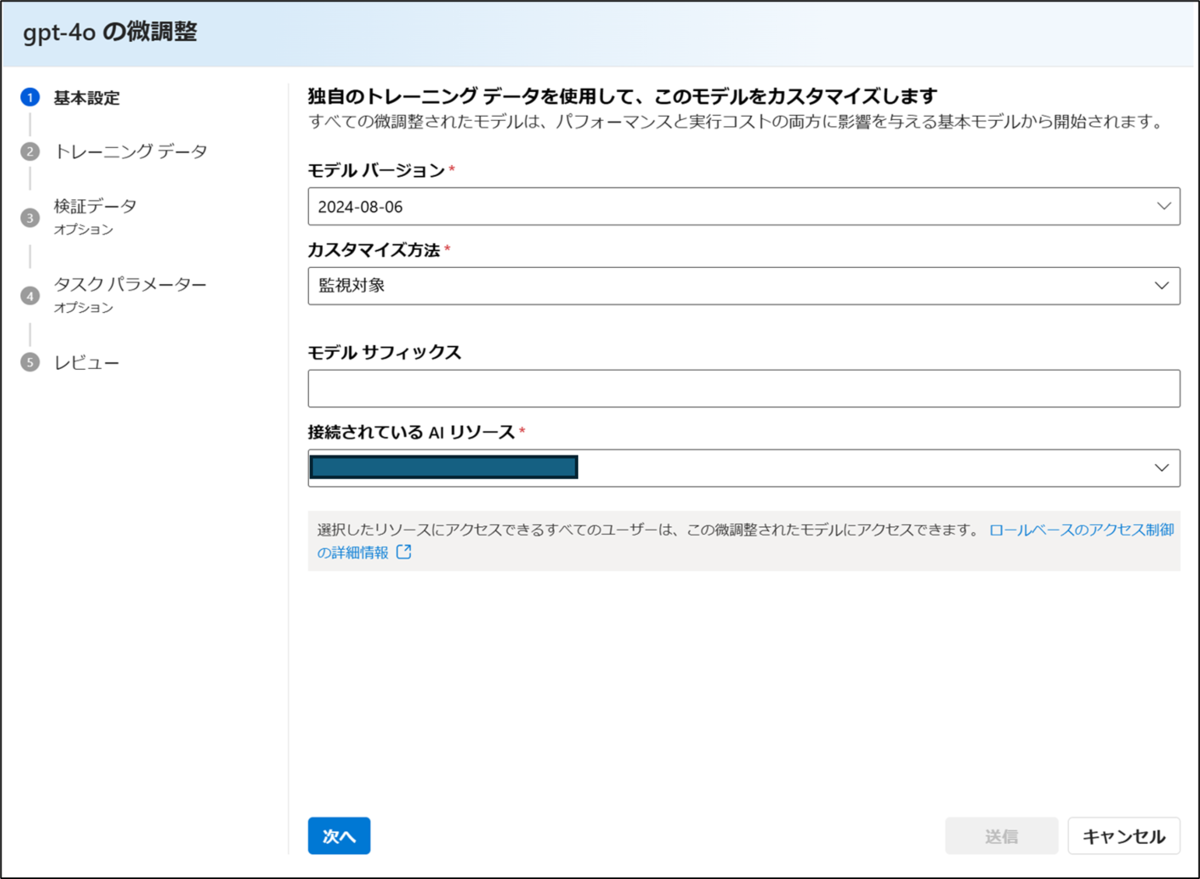Screen dimensions: 1200x879
Task: Click the step 2 circle for トレーニング データ
Action: [30, 152]
